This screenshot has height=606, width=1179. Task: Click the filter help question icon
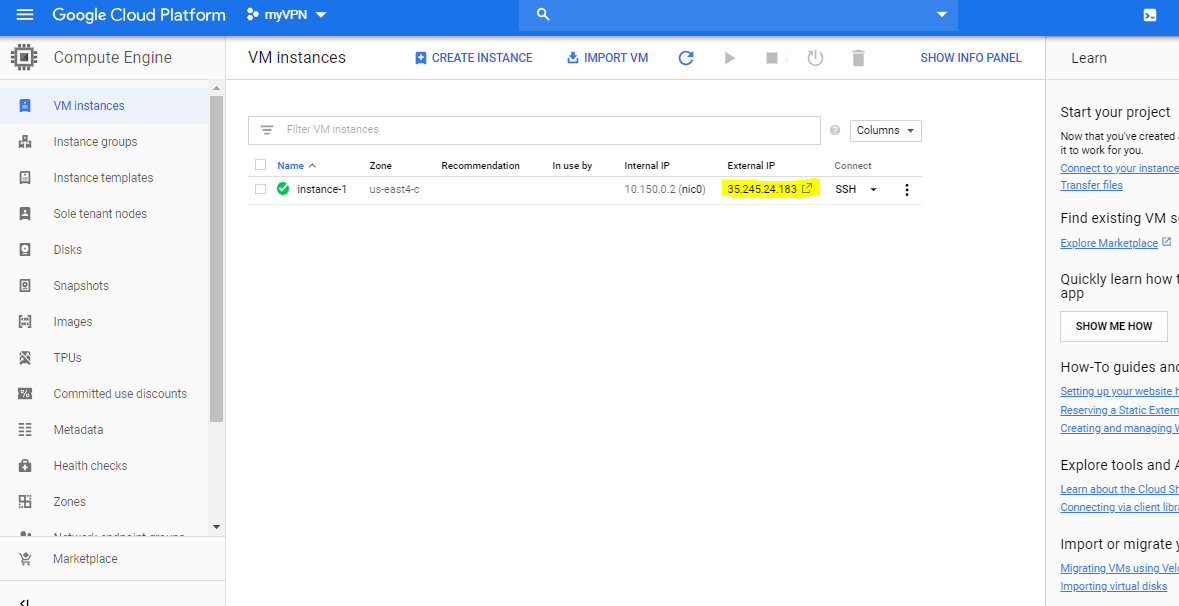coord(835,130)
